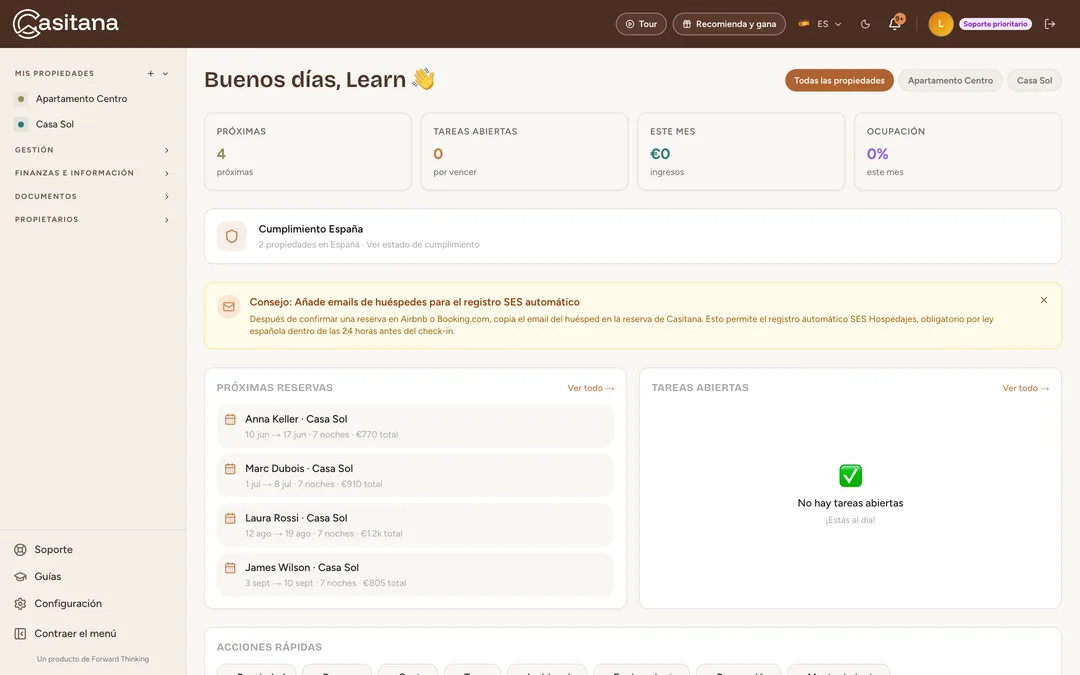Click the envelope icon in tip banner

click(229, 307)
